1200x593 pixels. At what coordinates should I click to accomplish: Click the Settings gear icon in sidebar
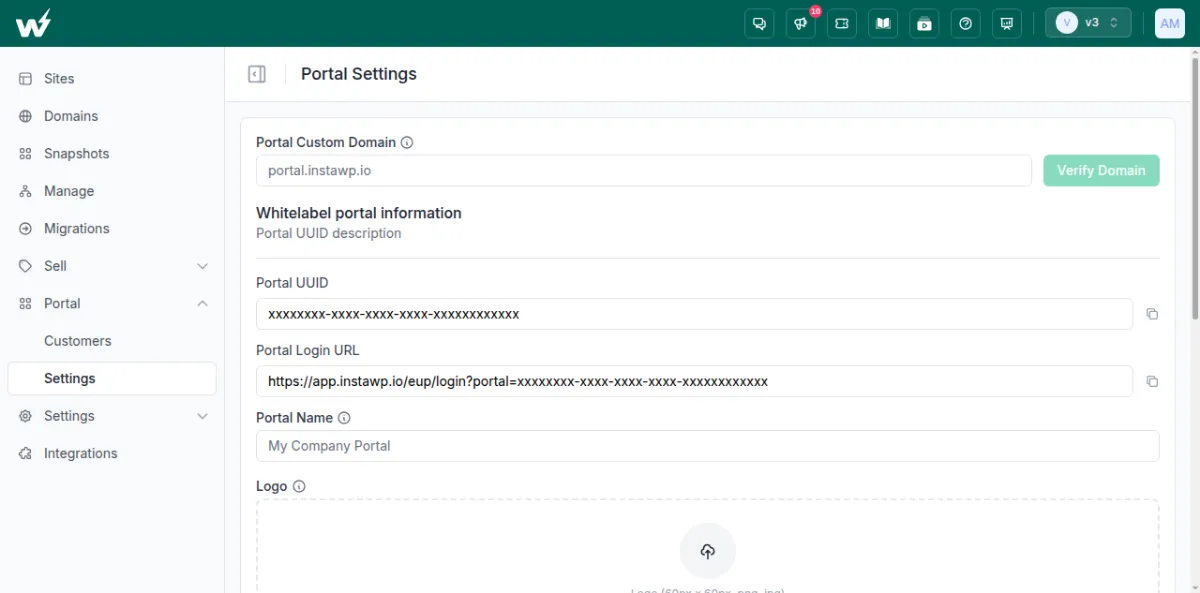pyautogui.click(x=25, y=416)
